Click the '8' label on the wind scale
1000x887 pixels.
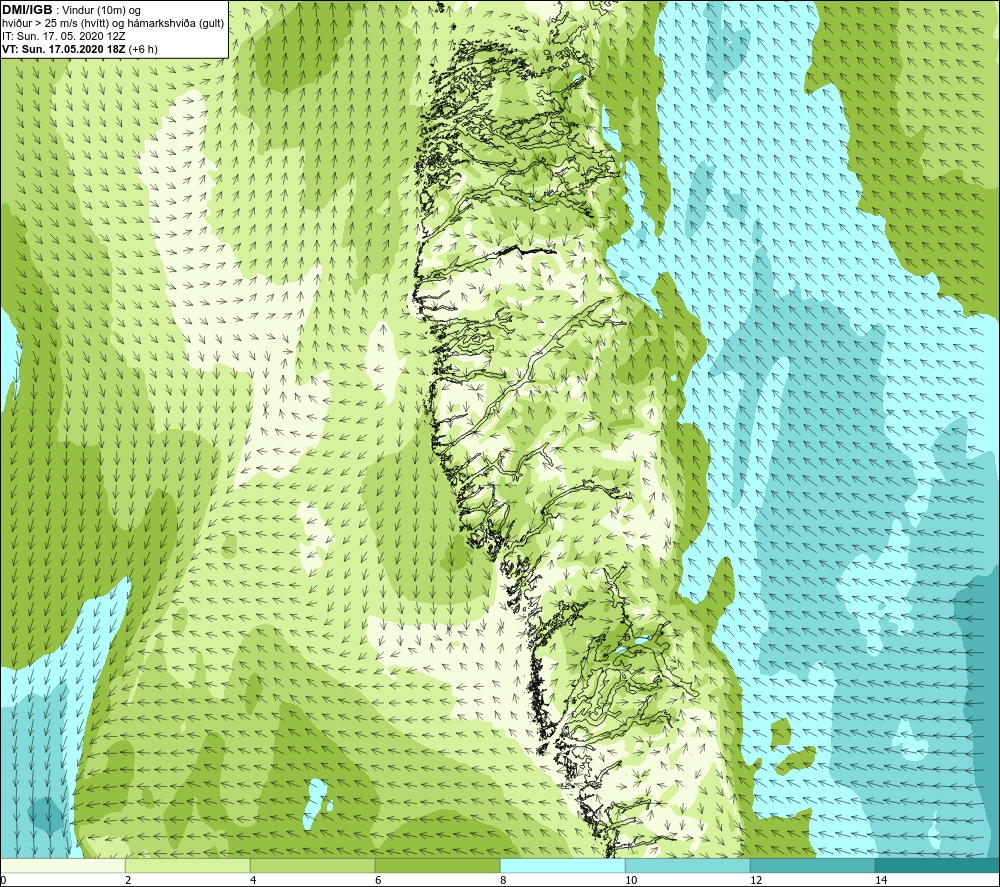pyautogui.click(x=503, y=880)
